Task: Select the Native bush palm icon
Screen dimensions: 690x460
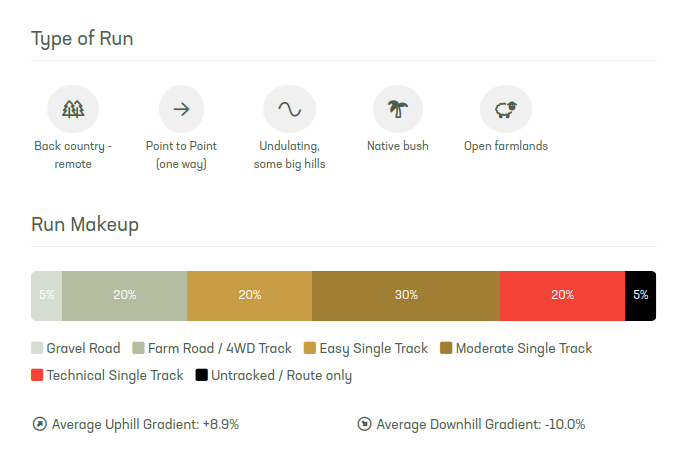Action: 398,109
